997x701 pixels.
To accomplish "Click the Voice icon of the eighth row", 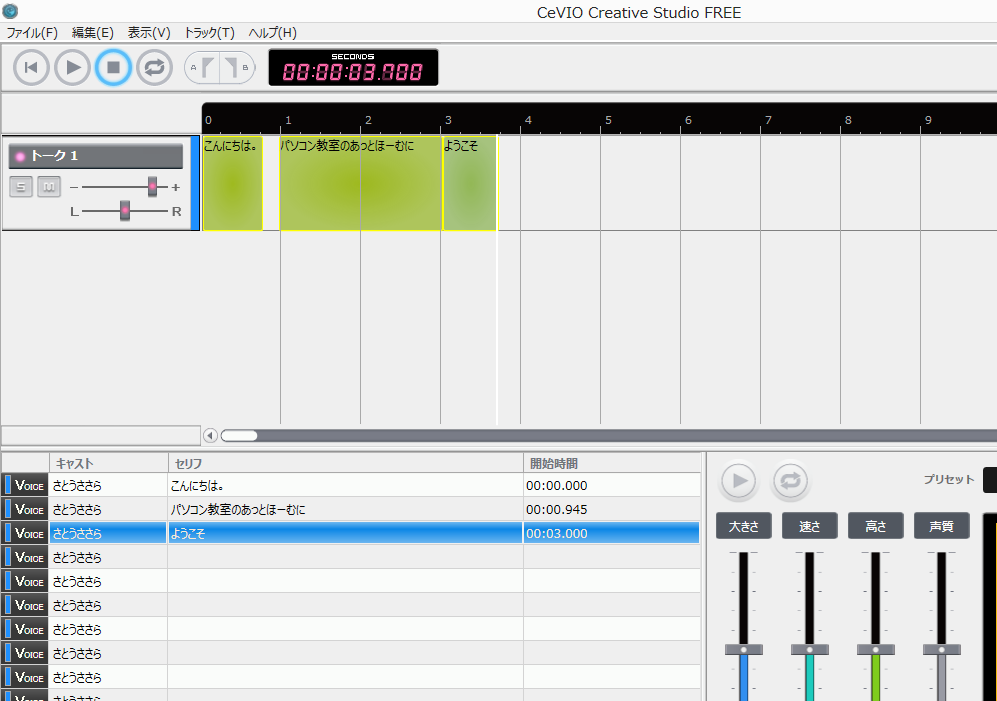I will tap(25, 653).
